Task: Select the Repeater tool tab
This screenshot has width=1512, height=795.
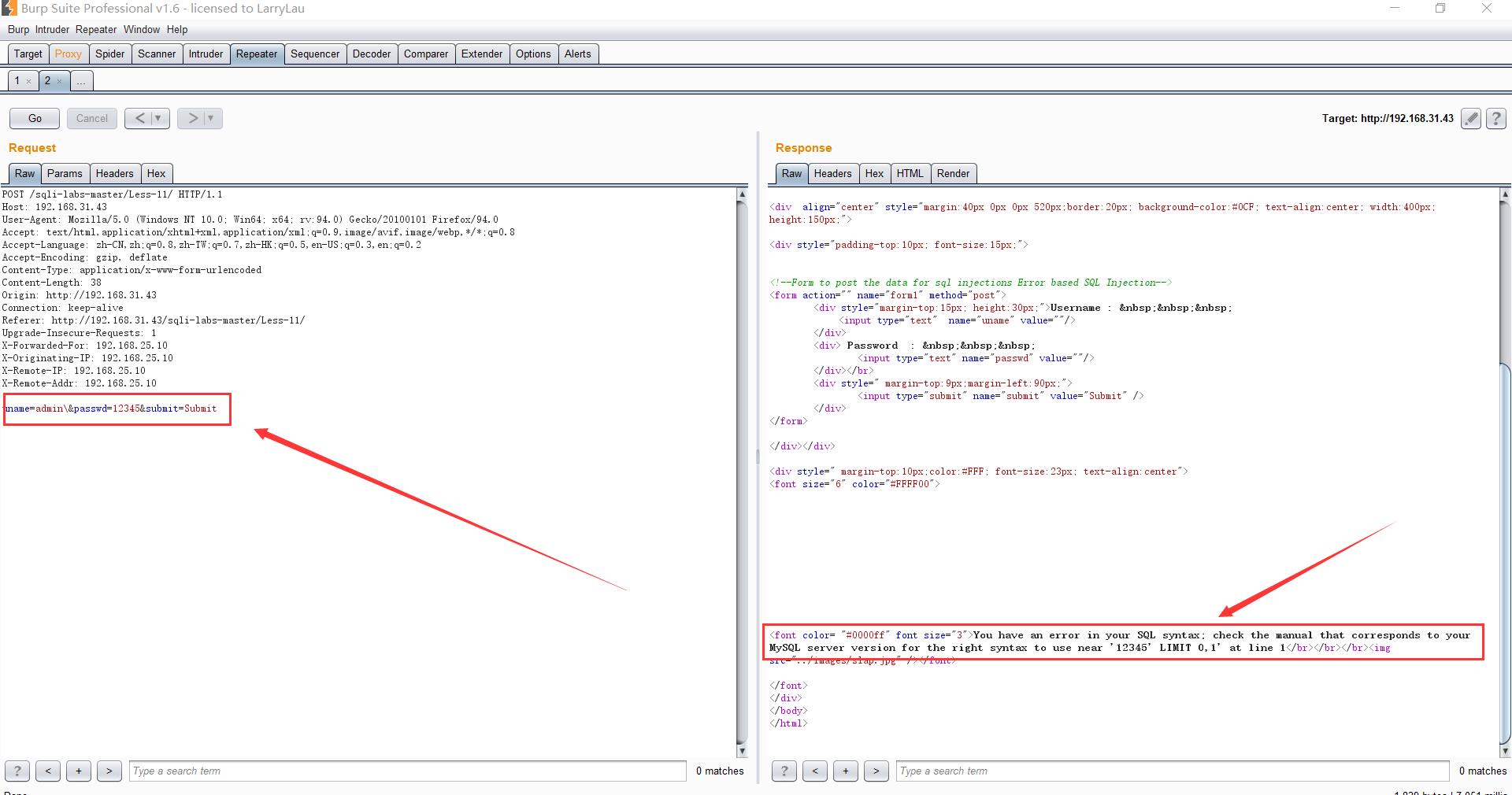Action: pos(257,54)
